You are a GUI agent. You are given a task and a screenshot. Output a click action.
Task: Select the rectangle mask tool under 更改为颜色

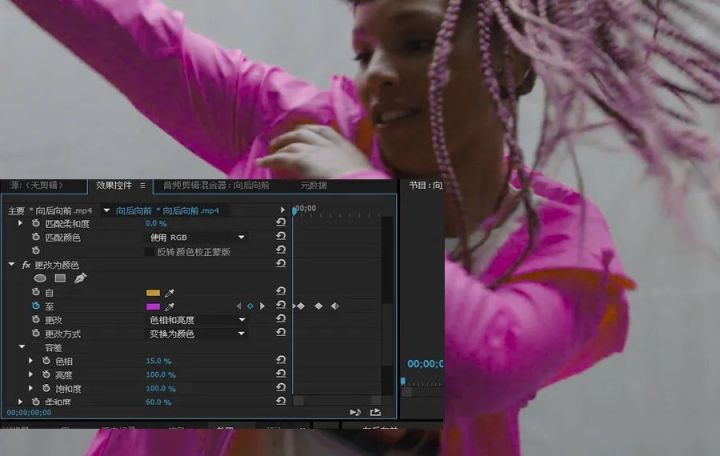(60, 278)
